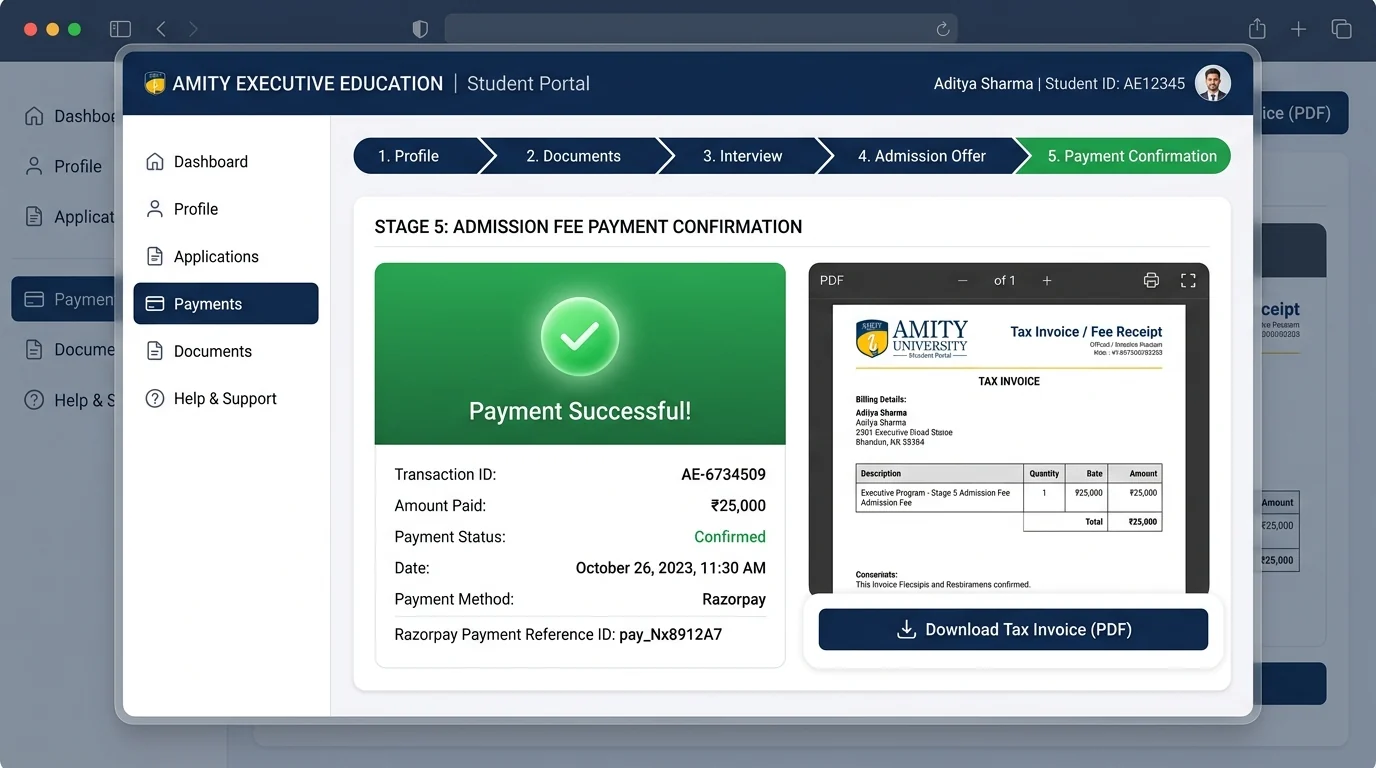Image resolution: width=1376 pixels, height=768 pixels.
Task: Click the tax invoice PDF preview page
Action: pos(1009,449)
